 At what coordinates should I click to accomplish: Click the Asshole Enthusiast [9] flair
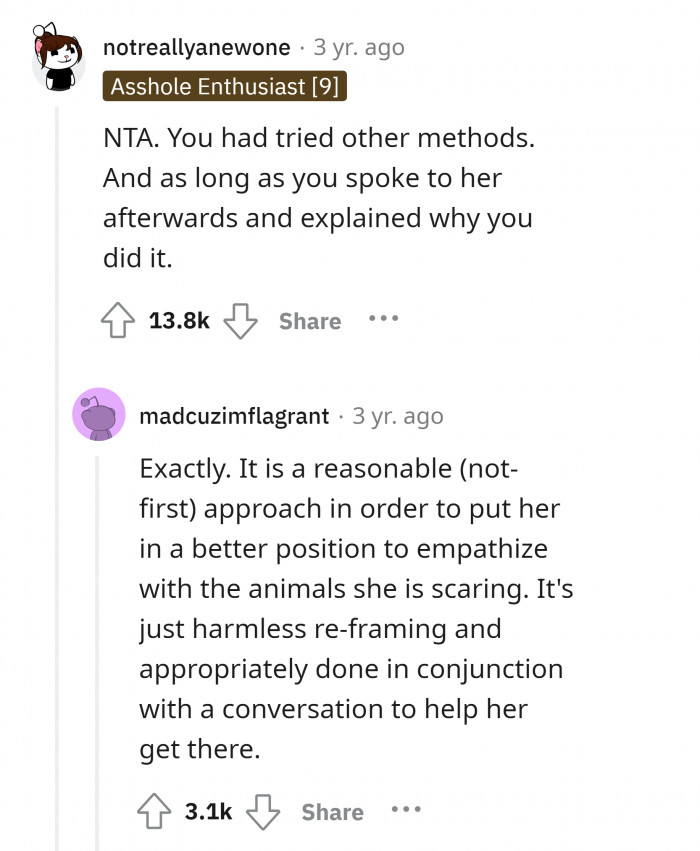224,87
